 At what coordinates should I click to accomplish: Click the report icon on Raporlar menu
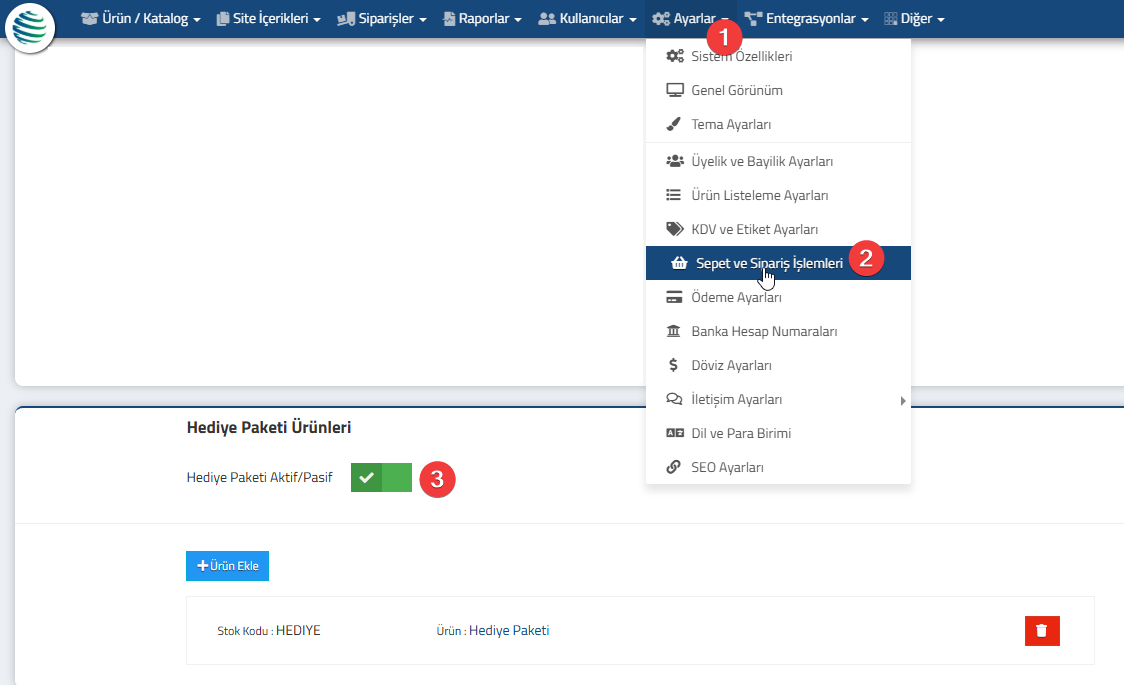[449, 19]
